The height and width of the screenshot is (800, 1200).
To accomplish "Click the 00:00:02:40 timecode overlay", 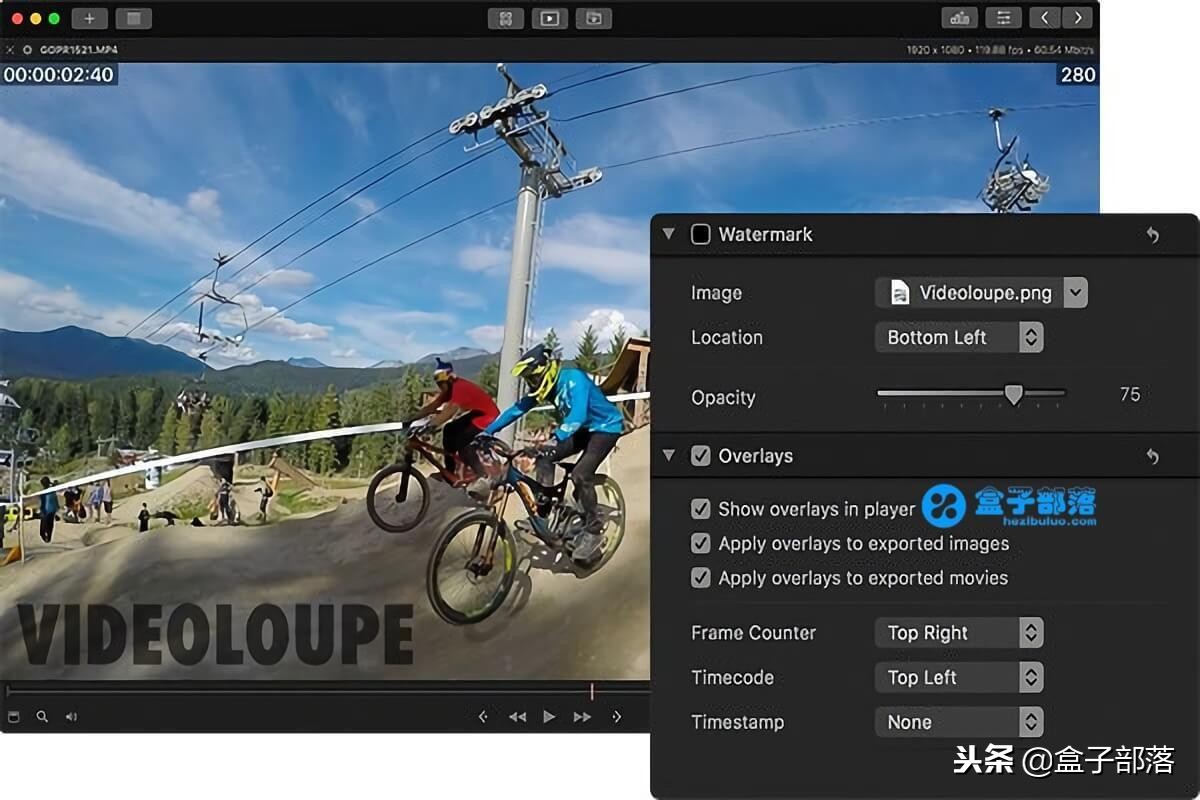I will (x=58, y=74).
